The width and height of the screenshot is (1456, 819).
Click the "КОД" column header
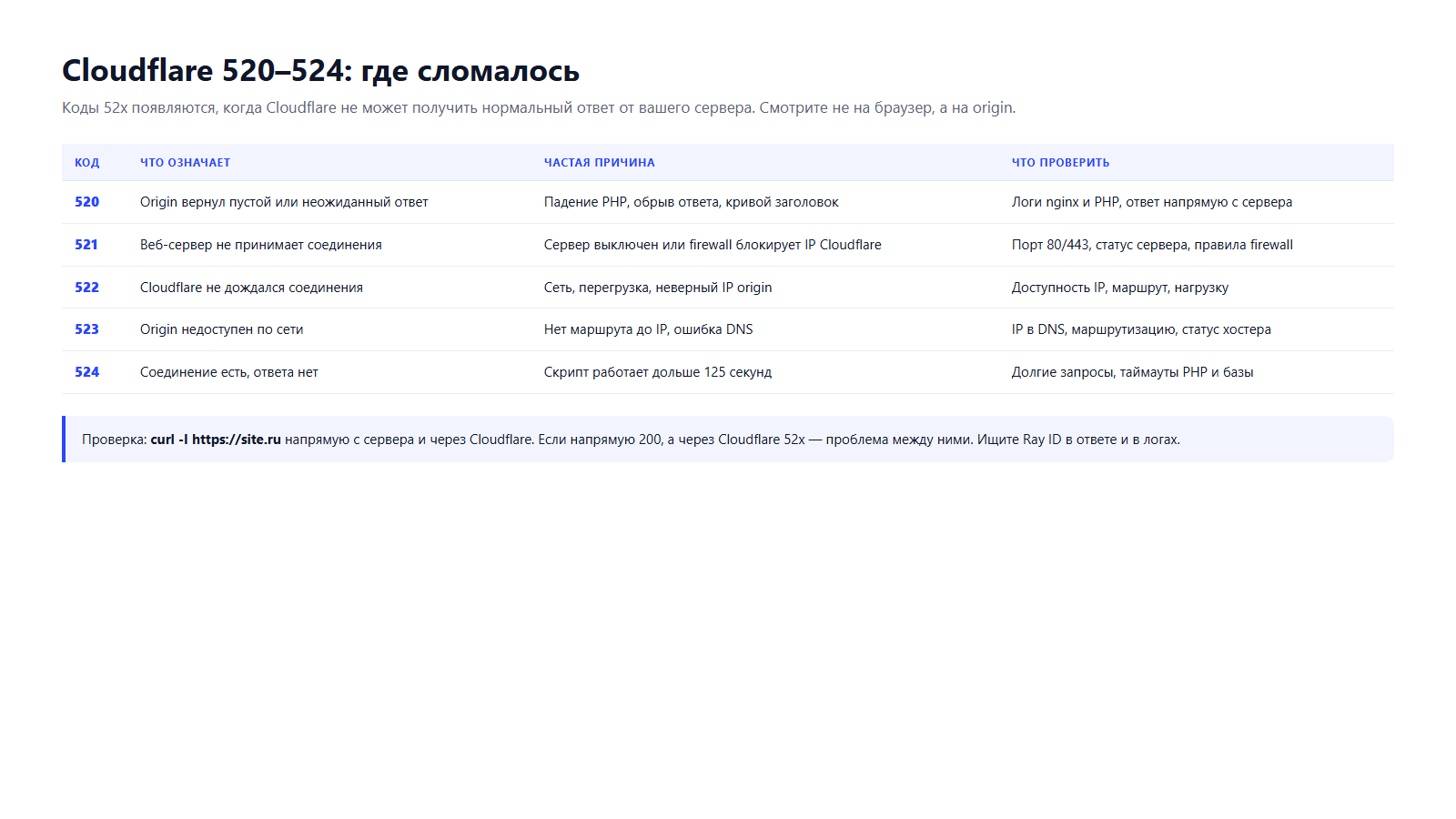[87, 163]
